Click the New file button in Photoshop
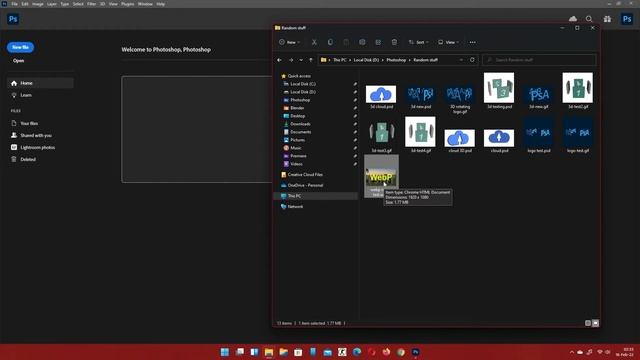This screenshot has height=360, width=640. point(20,47)
